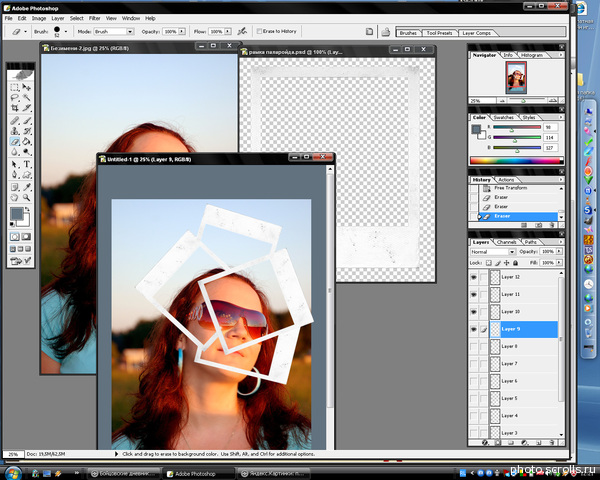Open the layer Fill arrow
The image size is (600, 480).
click(x=559, y=263)
